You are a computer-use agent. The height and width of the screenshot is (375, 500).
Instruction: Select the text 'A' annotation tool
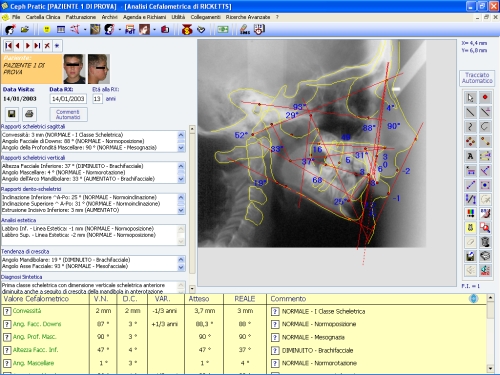pos(470,156)
